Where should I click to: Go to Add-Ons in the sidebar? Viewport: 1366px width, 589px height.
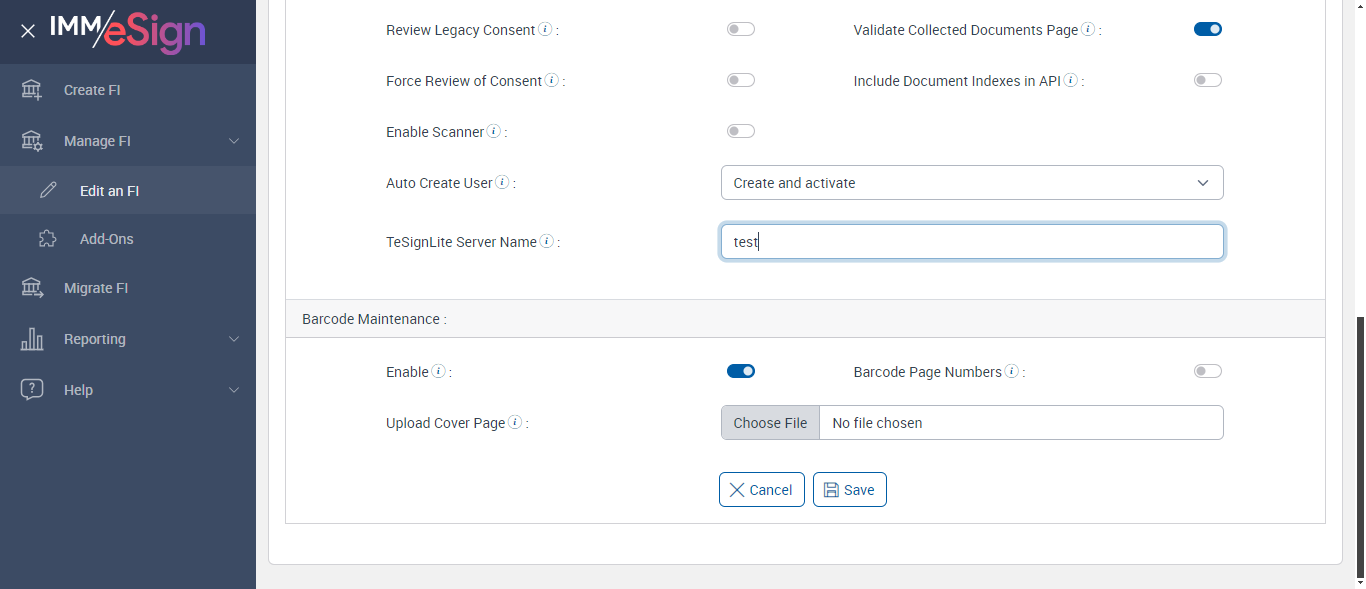coord(106,239)
